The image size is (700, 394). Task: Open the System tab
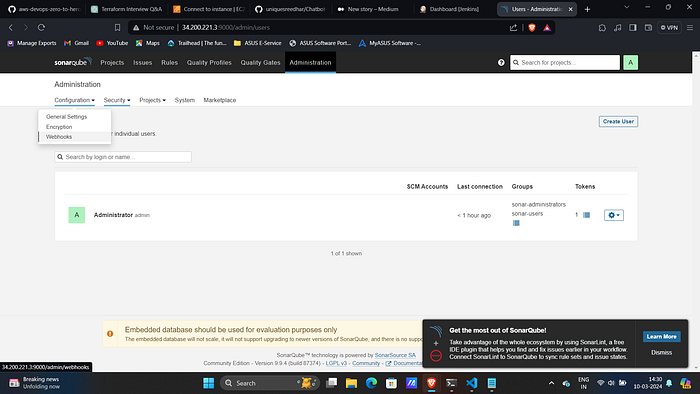pyautogui.click(x=184, y=100)
